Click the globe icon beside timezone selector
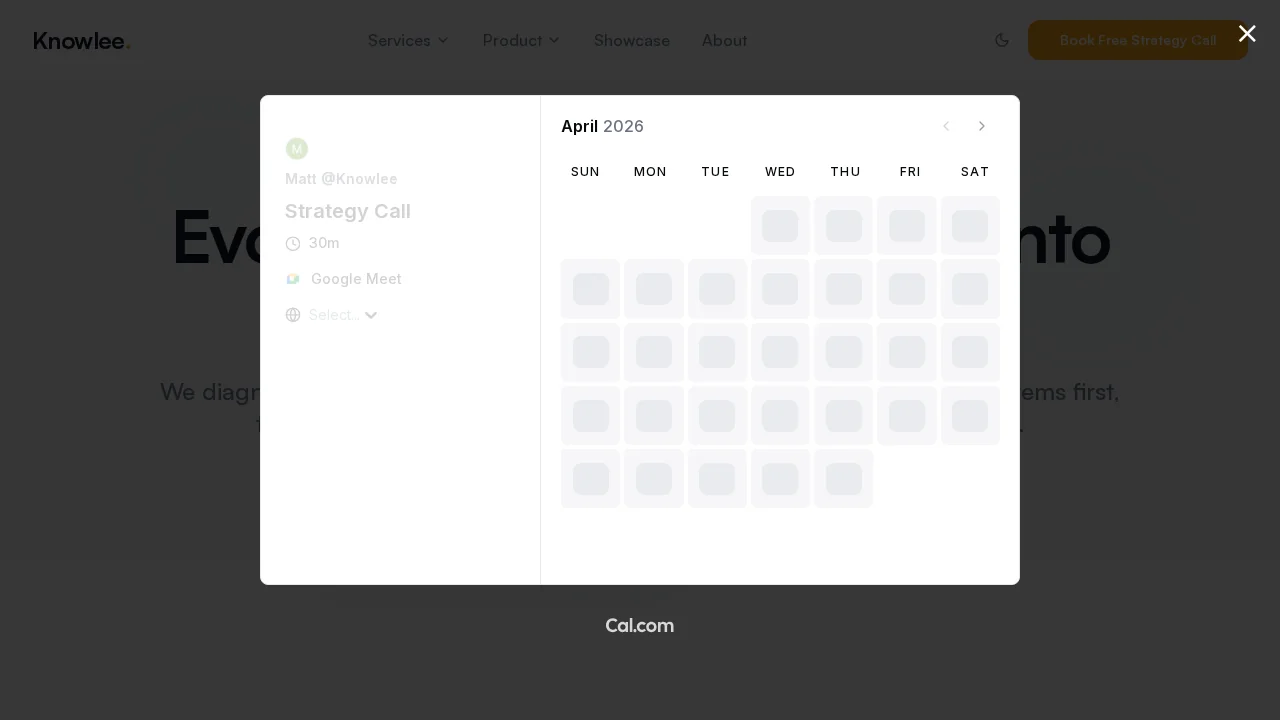The height and width of the screenshot is (720, 1280). coord(293,315)
